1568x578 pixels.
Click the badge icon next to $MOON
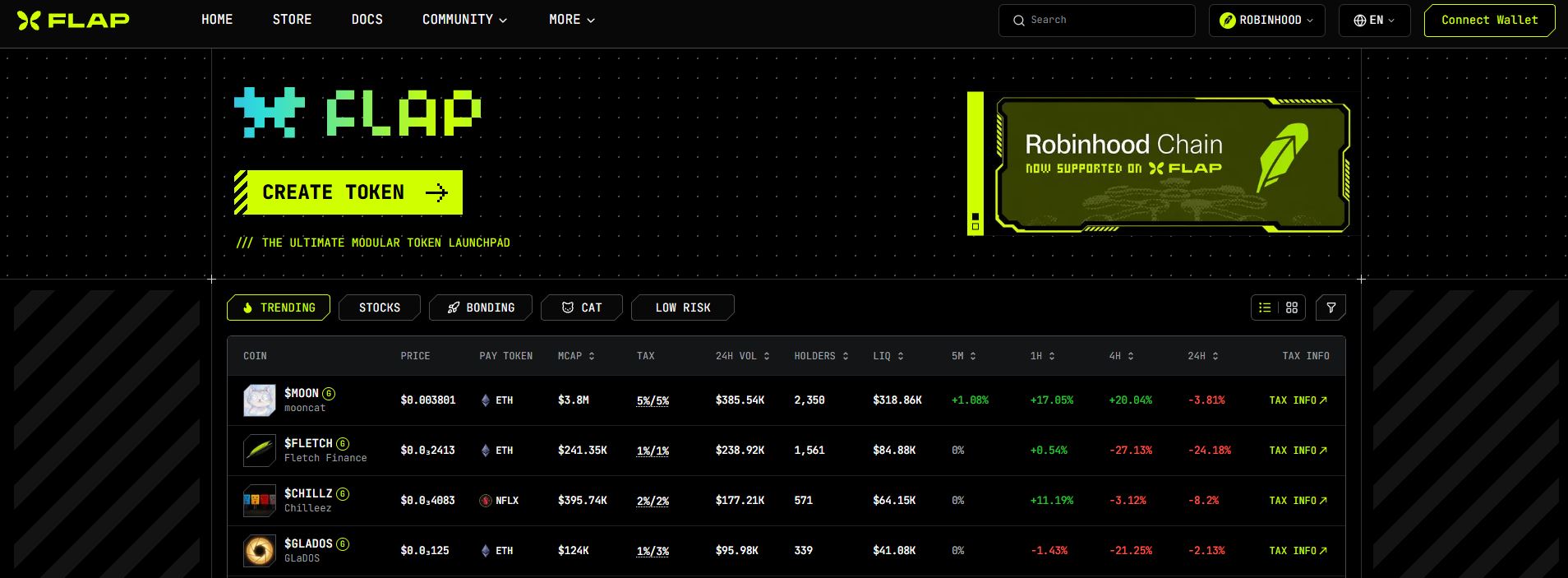pyautogui.click(x=329, y=393)
